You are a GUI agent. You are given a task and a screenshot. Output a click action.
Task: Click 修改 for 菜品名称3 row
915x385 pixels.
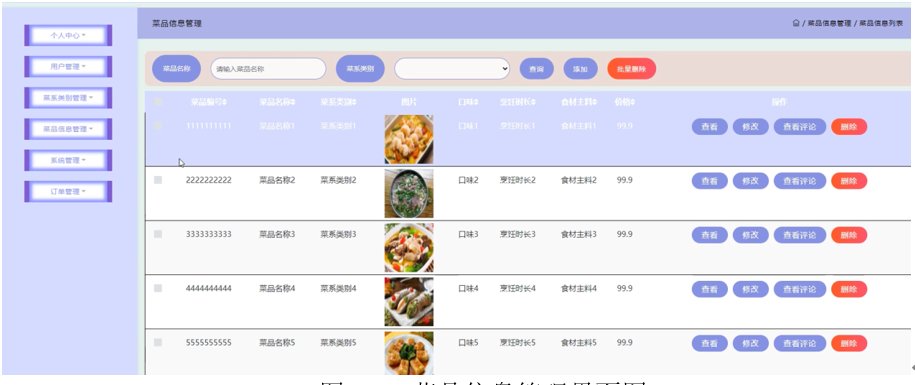750,235
